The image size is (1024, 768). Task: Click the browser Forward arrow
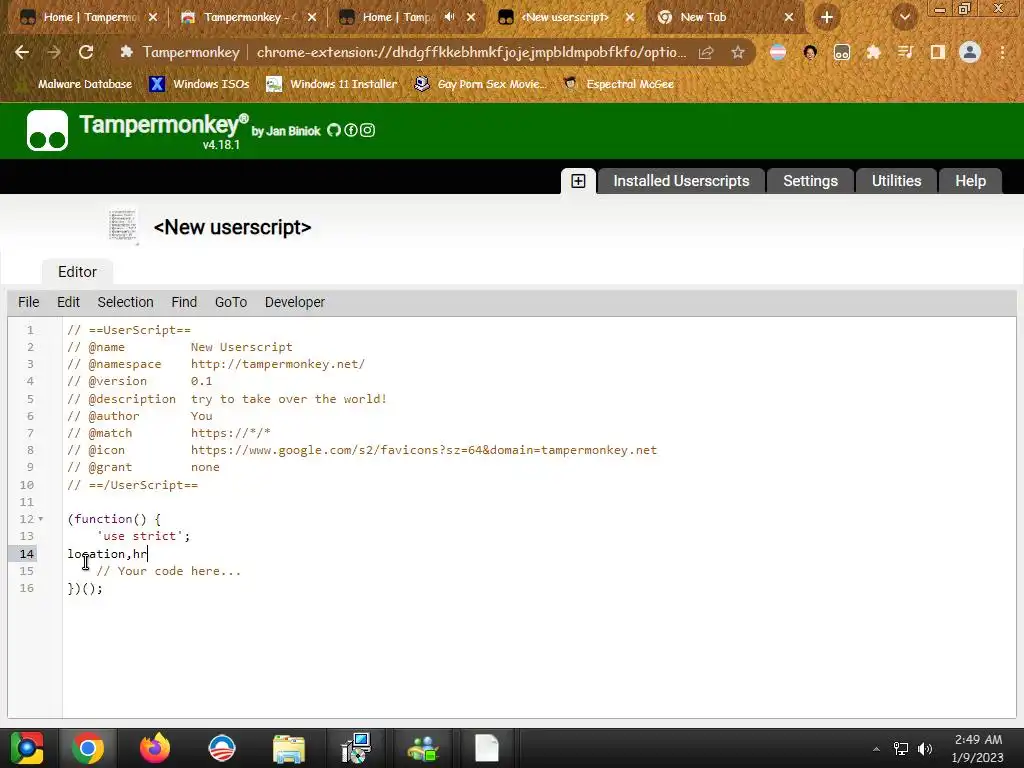(x=54, y=52)
